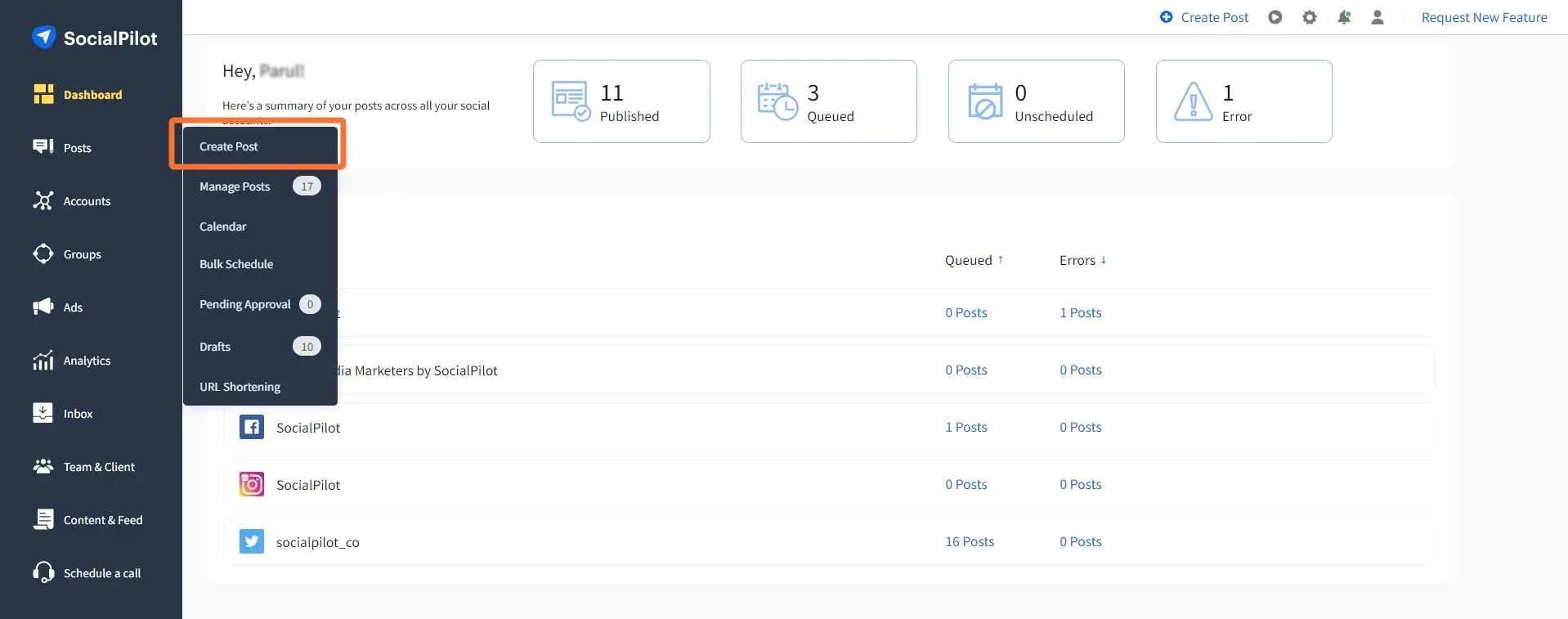The width and height of the screenshot is (1568, 619).
Task: Click the Schedule a call headset icon
Action: point(43,572)
